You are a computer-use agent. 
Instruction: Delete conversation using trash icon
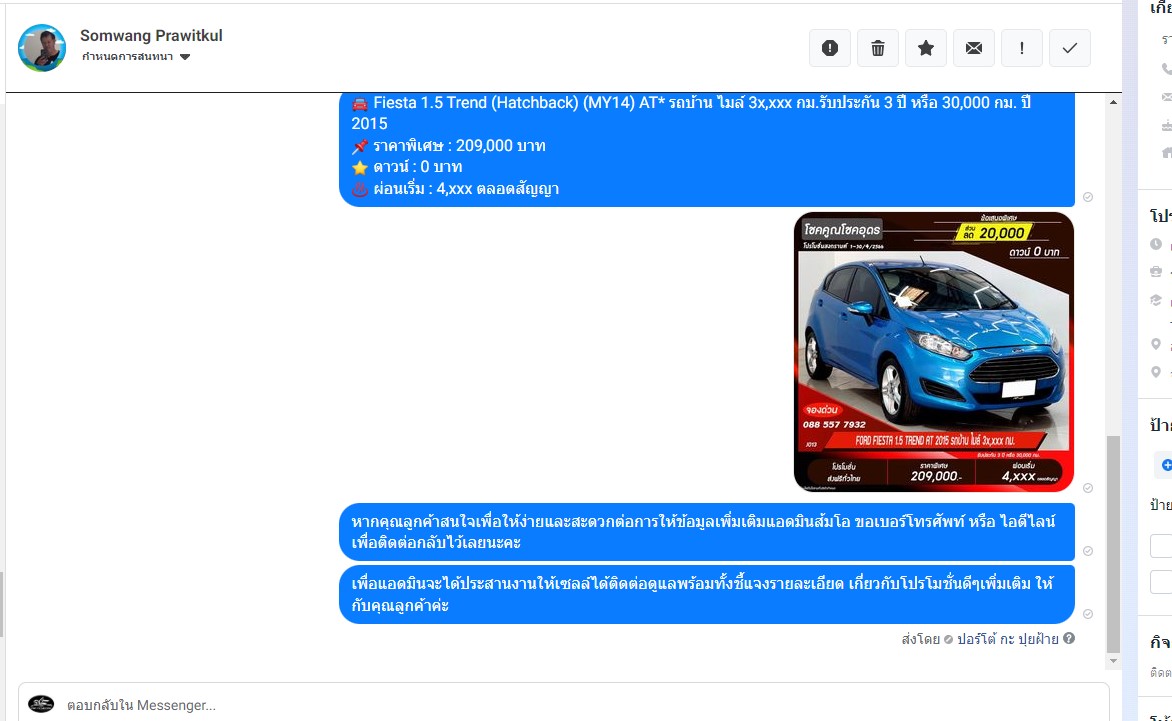coord(878,48)
